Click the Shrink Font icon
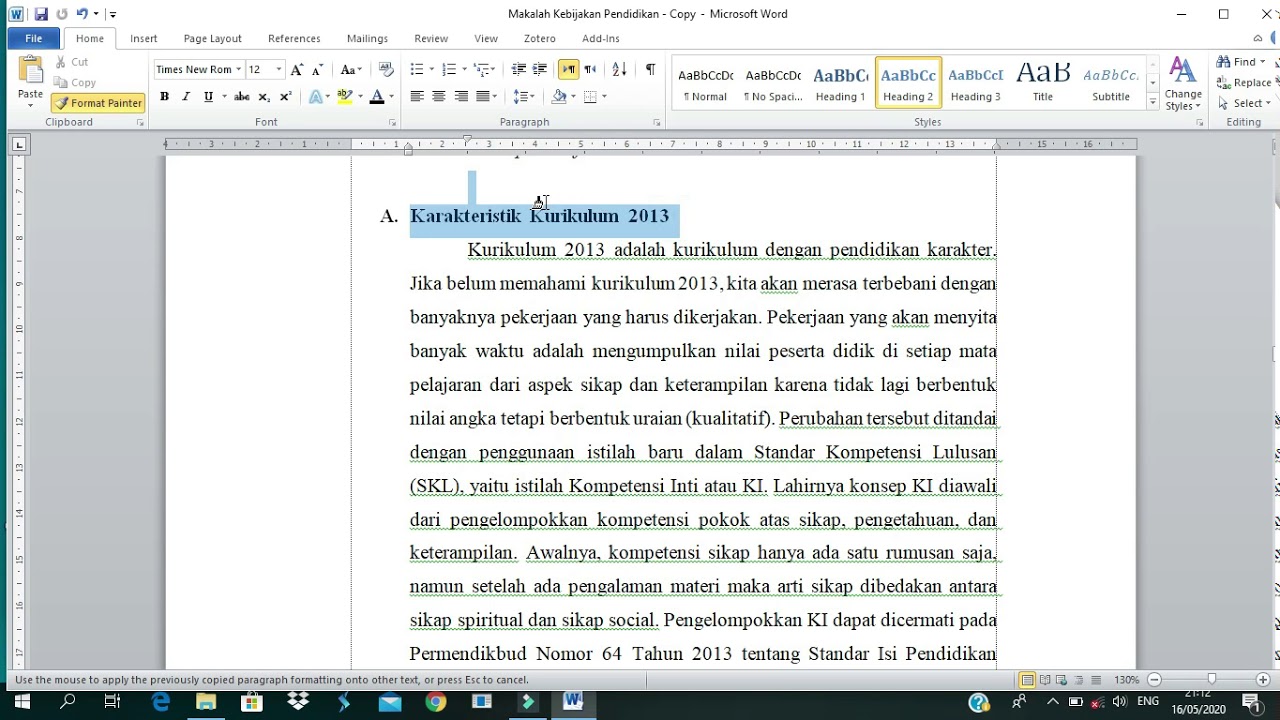 pos(317,70)
